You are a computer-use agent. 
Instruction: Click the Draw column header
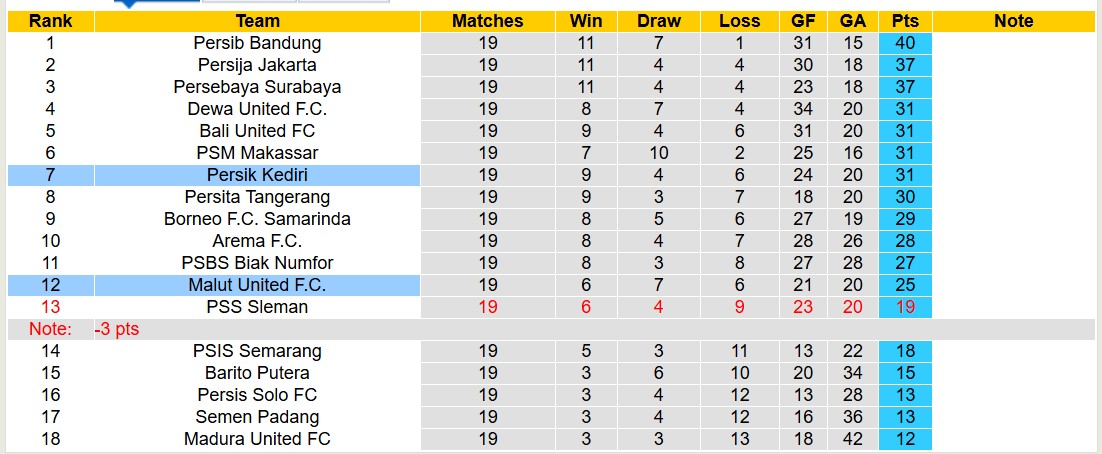pyautogui.click(x=659, y=21)
